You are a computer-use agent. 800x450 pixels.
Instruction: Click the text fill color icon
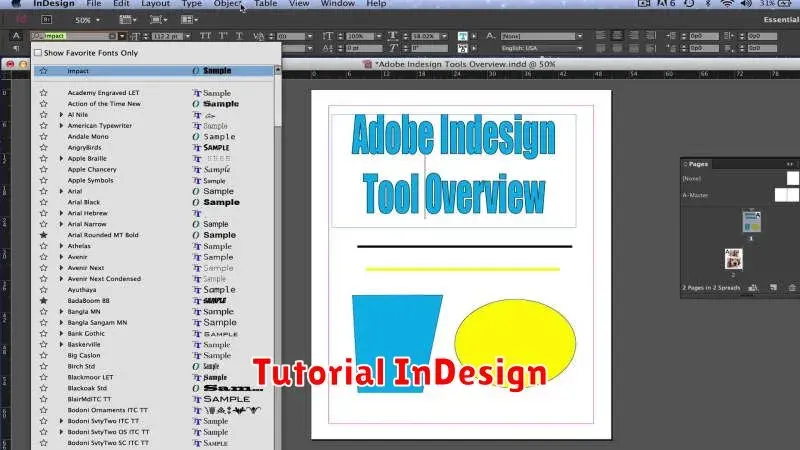pyautogui.click(x=462, y=36)
